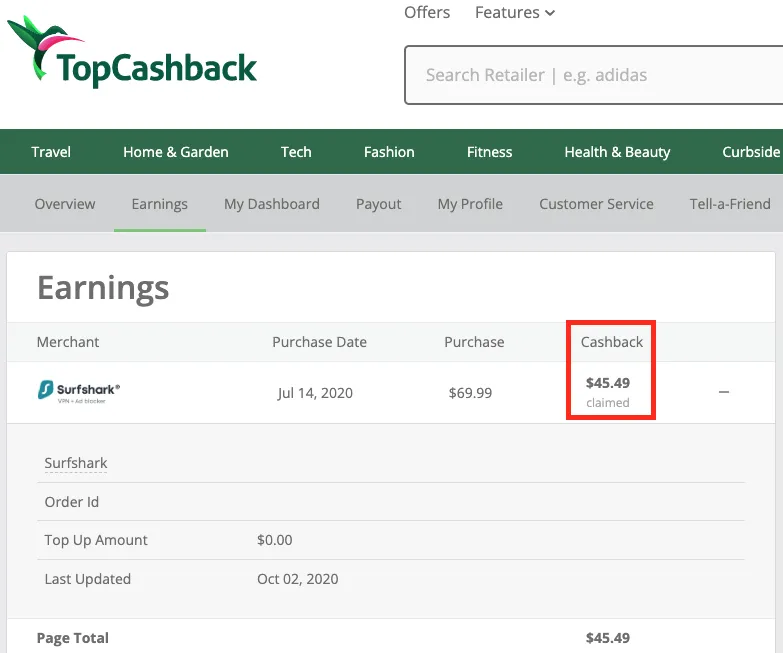Open the Fashion category

point(389,152)
